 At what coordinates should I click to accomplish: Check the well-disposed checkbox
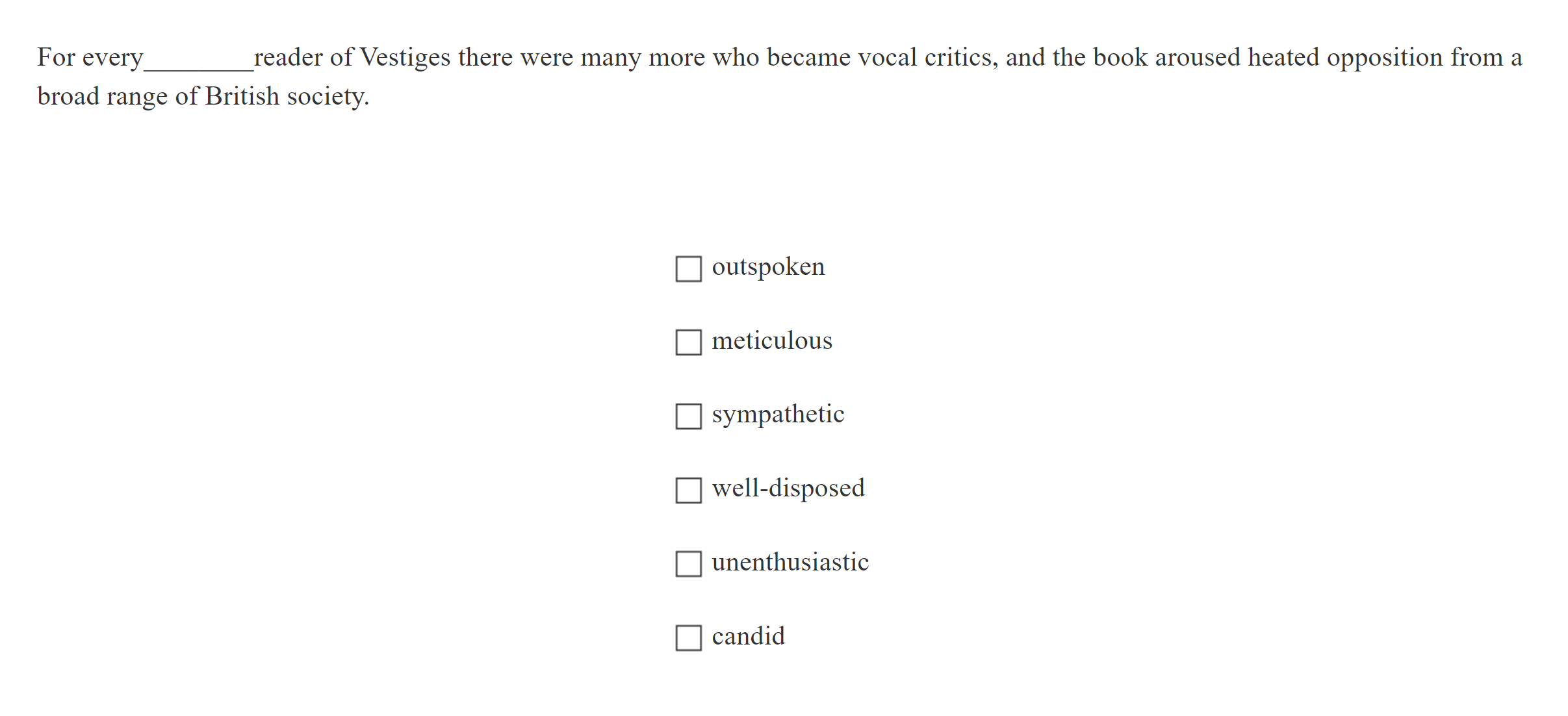point(688,491)
